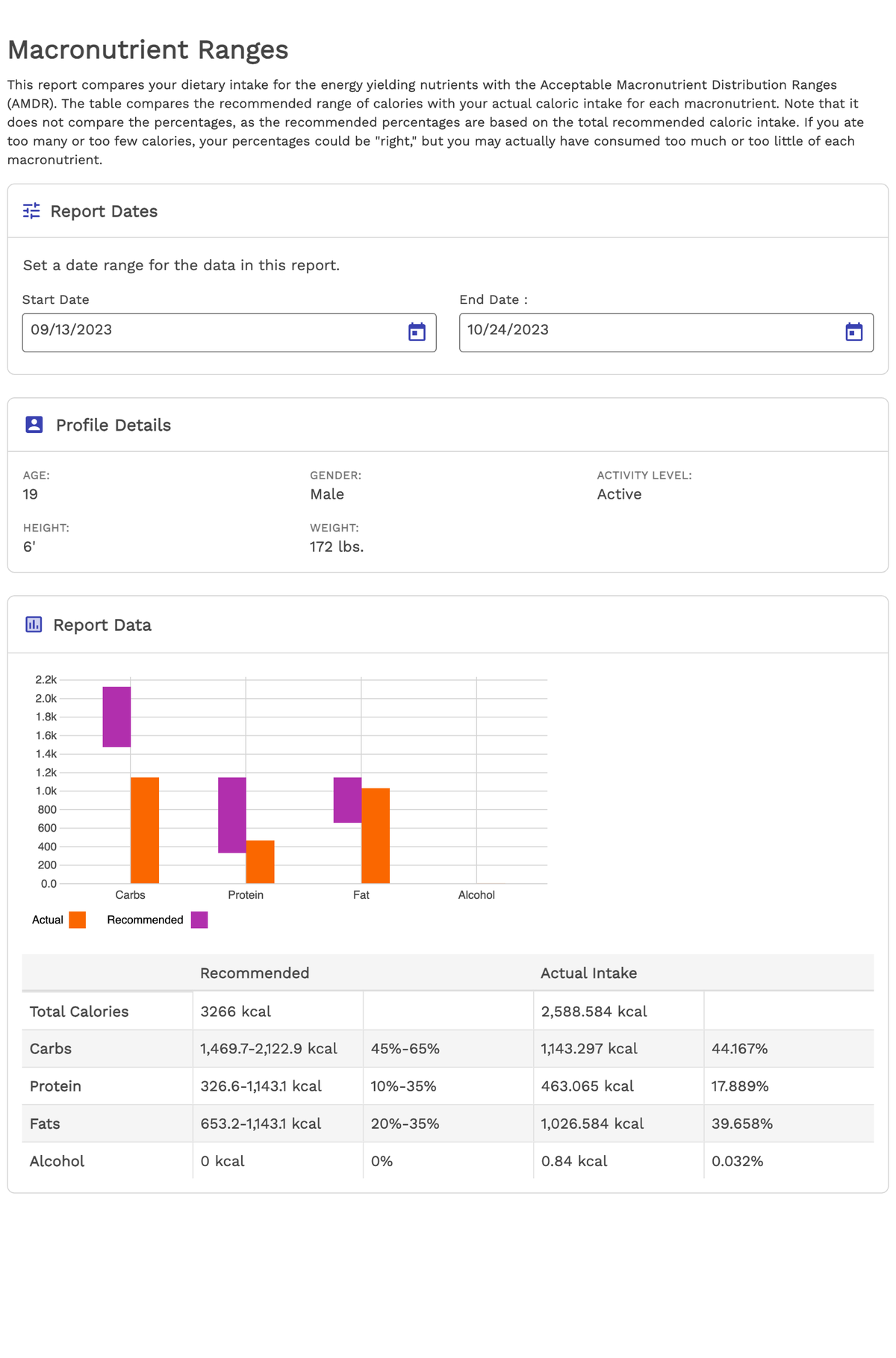Click the purple Protein recommended range bar
The height and width of the screenshot is (1358, 896).
click(x=231, y=815)
